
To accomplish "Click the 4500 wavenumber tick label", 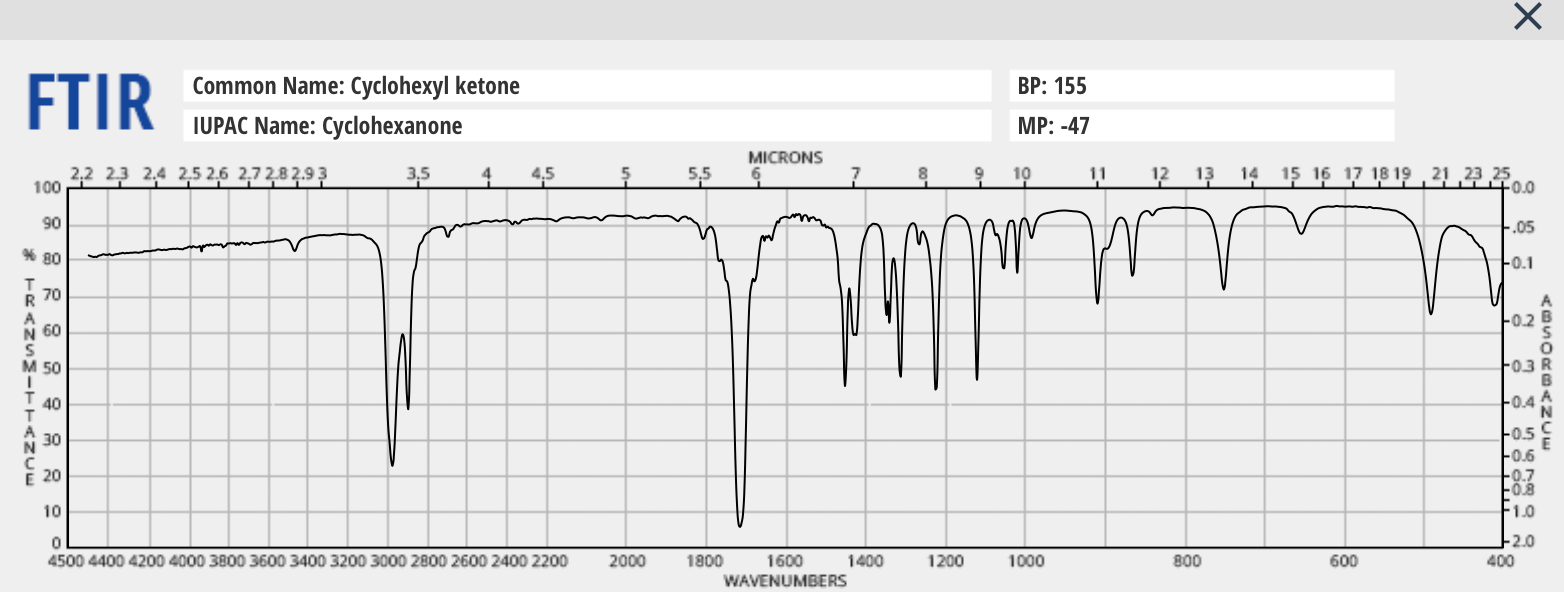I will [x=69, y=562].
